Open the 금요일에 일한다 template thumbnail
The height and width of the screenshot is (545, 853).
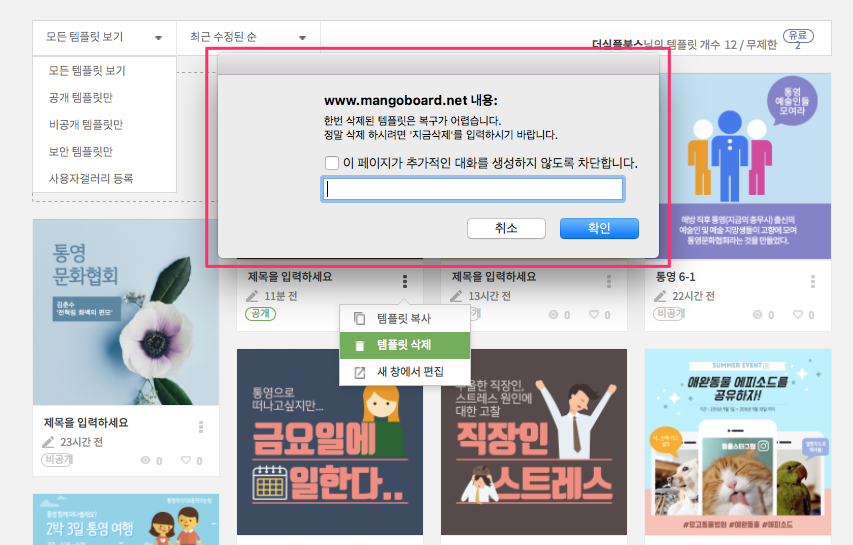point(330,442)
